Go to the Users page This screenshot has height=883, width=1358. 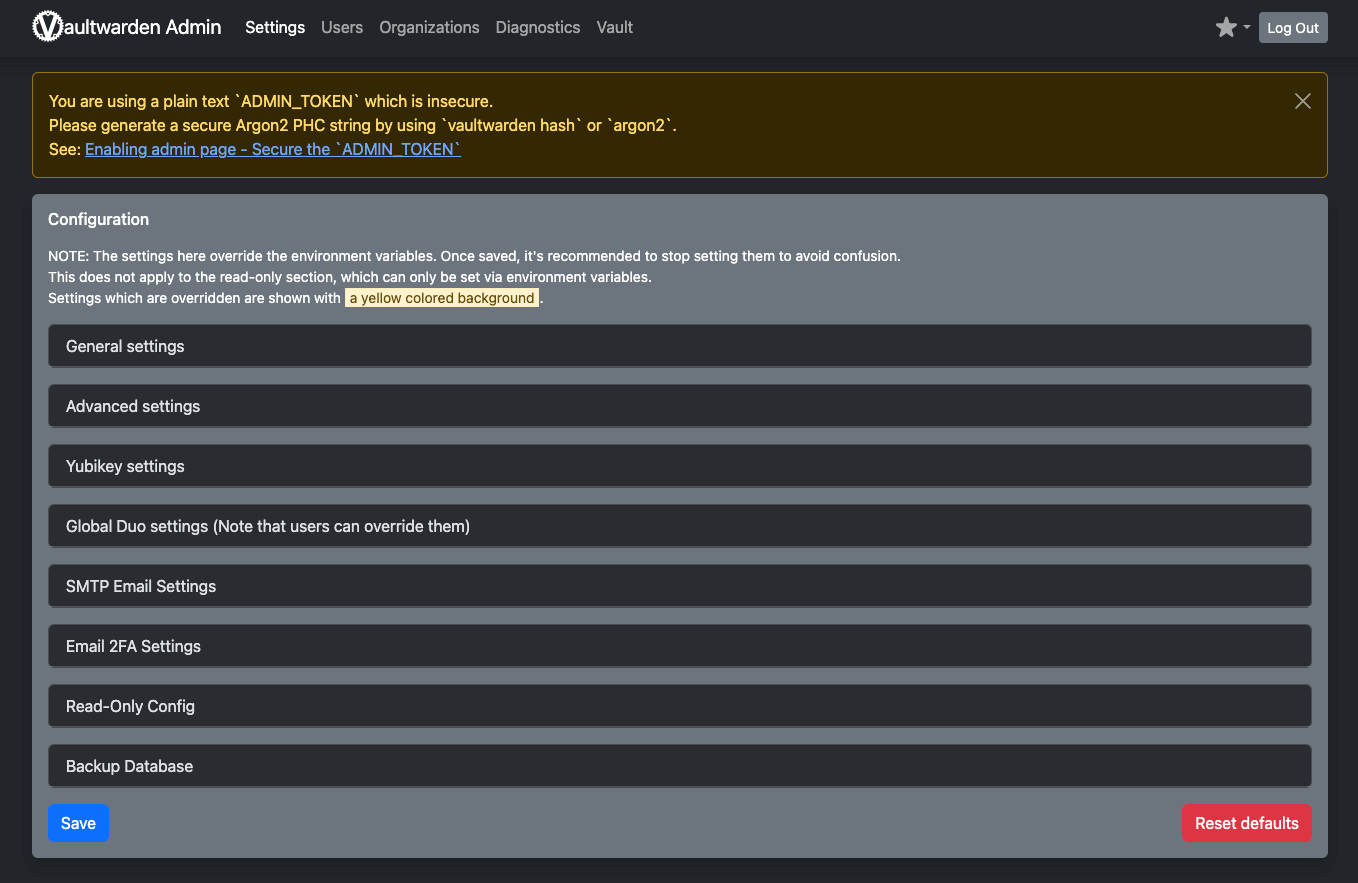click(342, 27)
